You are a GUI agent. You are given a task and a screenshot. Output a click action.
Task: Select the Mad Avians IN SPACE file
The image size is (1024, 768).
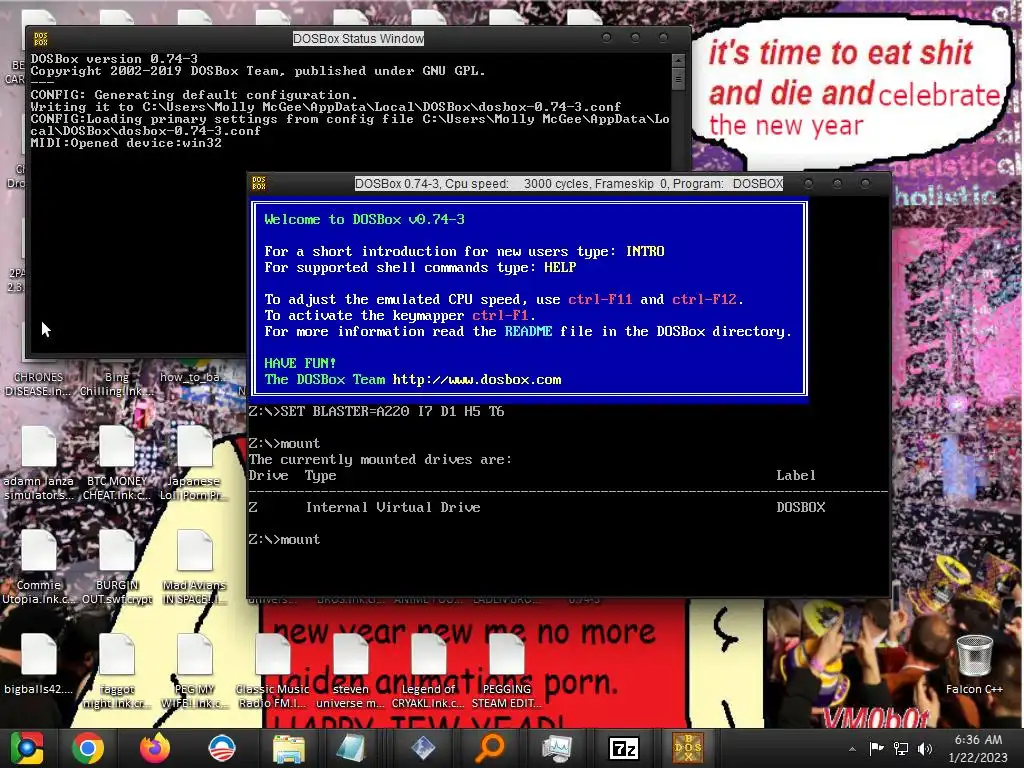(194, 567)
